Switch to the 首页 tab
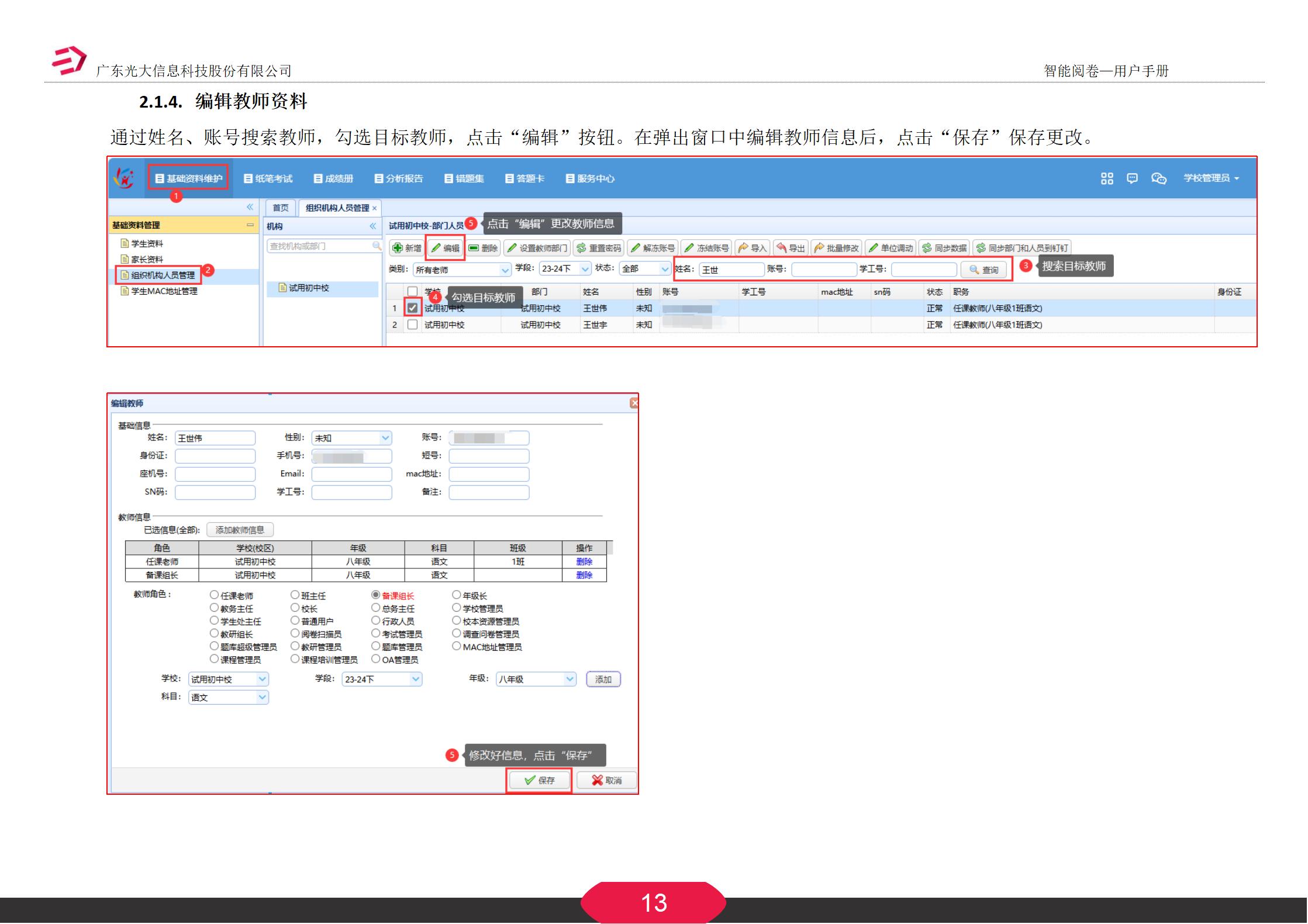The width and height of the screenshot is (1308, 924). point(279,207)
